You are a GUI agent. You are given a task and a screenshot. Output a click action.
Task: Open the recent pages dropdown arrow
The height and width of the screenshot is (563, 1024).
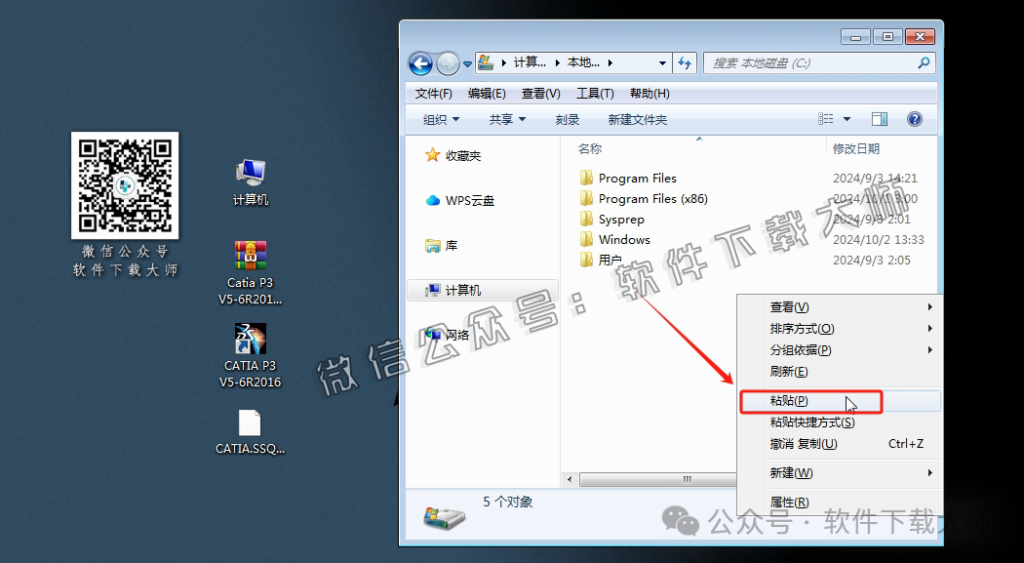click(468, 64)
